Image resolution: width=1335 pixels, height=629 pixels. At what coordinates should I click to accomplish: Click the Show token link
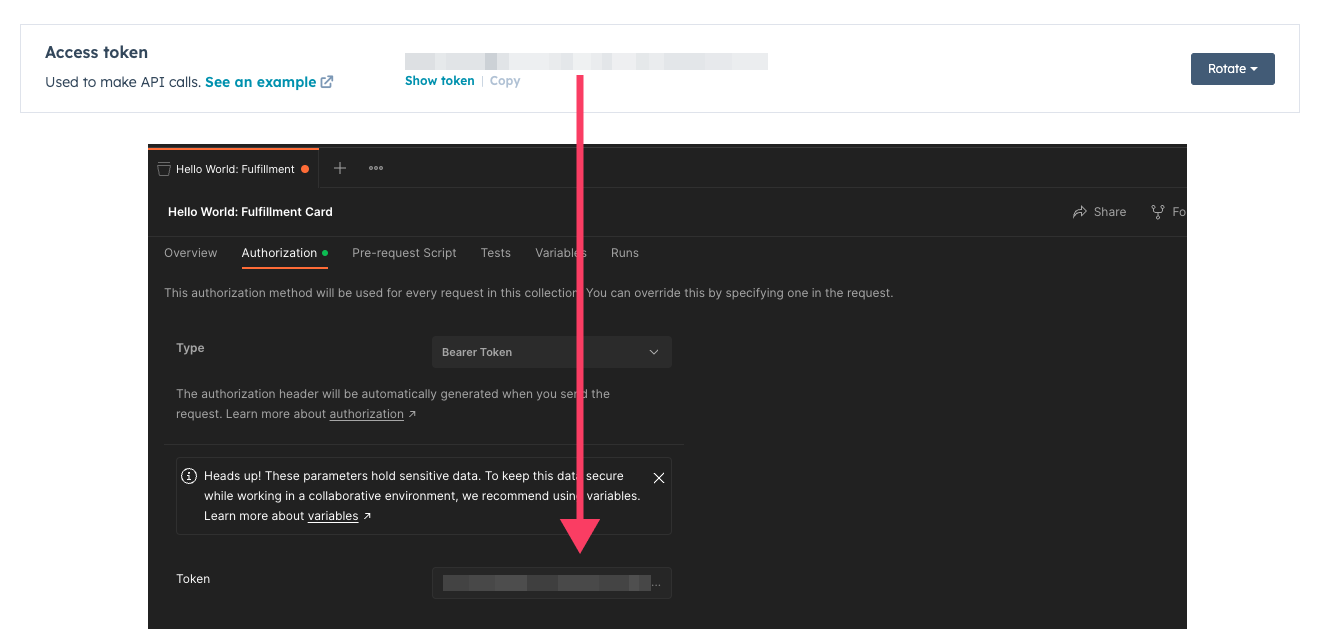pos(439,81)
